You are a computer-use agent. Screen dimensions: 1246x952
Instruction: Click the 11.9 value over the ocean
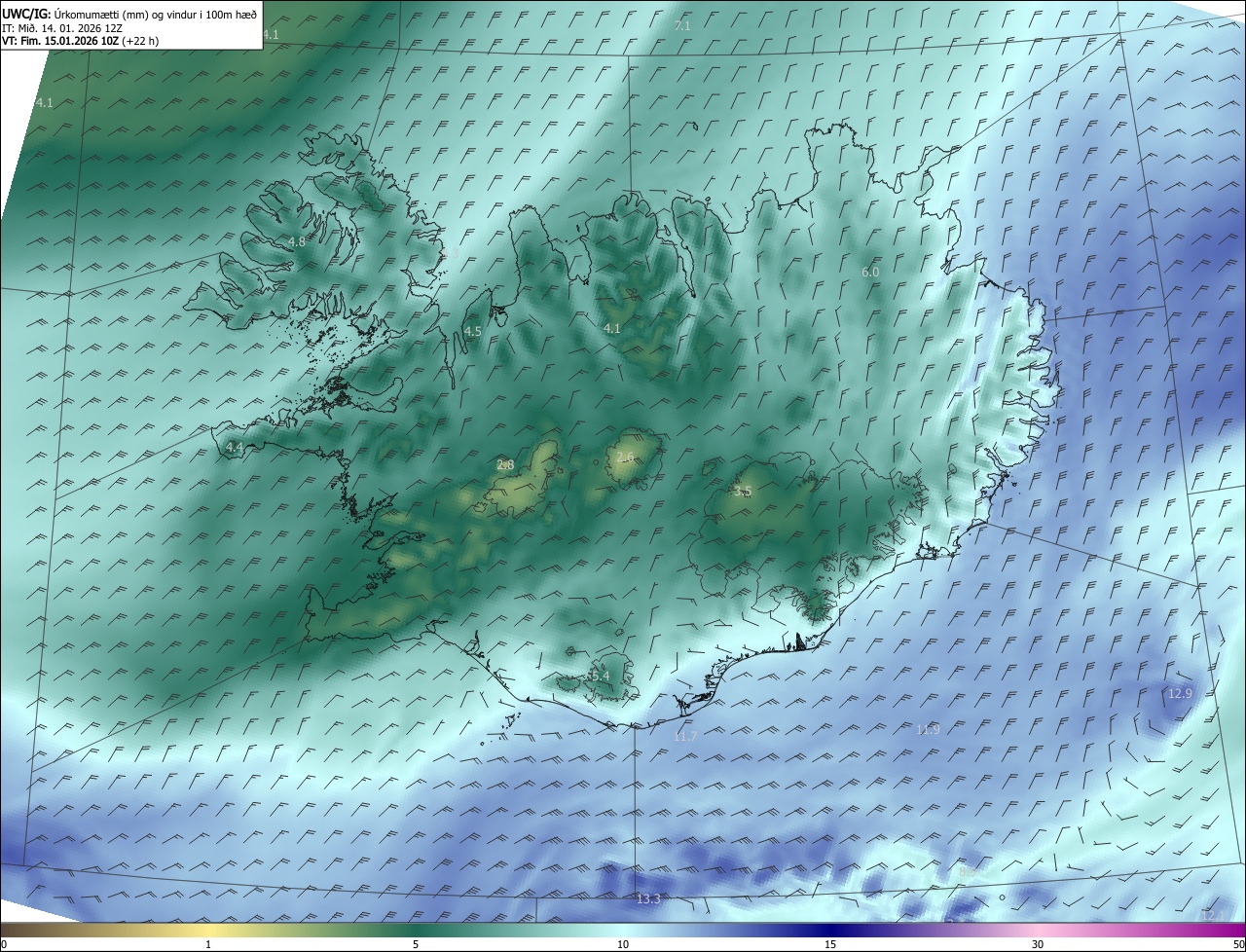(929, 729)
